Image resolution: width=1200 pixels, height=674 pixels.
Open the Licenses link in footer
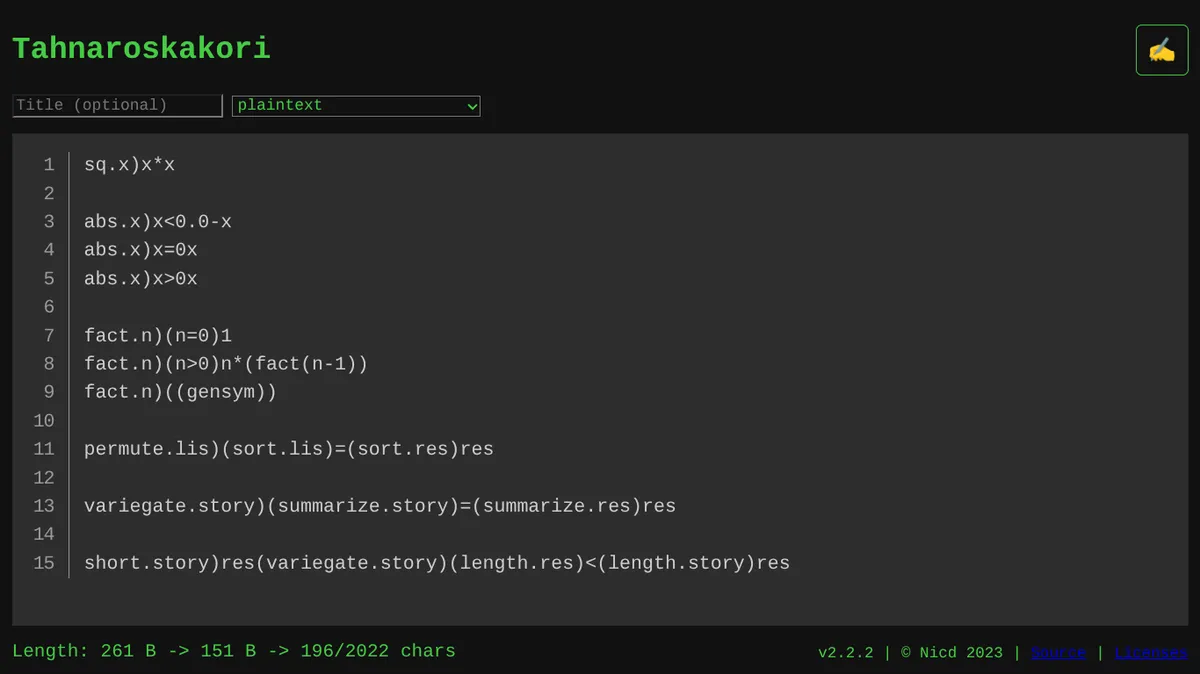(x=1151, y=652)
